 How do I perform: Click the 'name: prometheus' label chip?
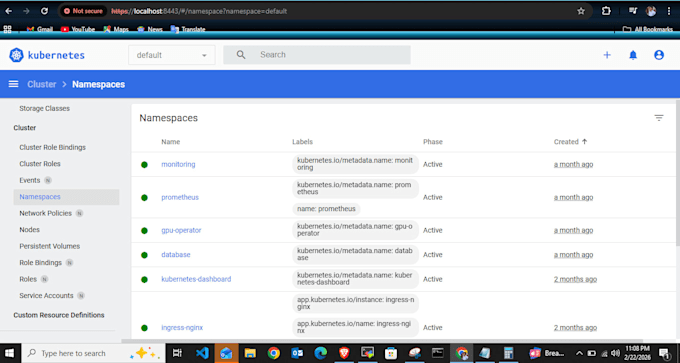(326, 209)
